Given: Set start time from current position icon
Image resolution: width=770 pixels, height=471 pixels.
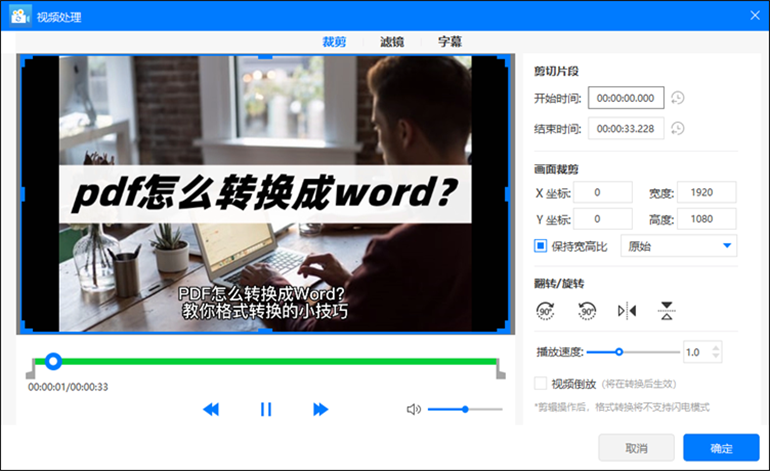Looking at the screenshot, I should 678,98.
